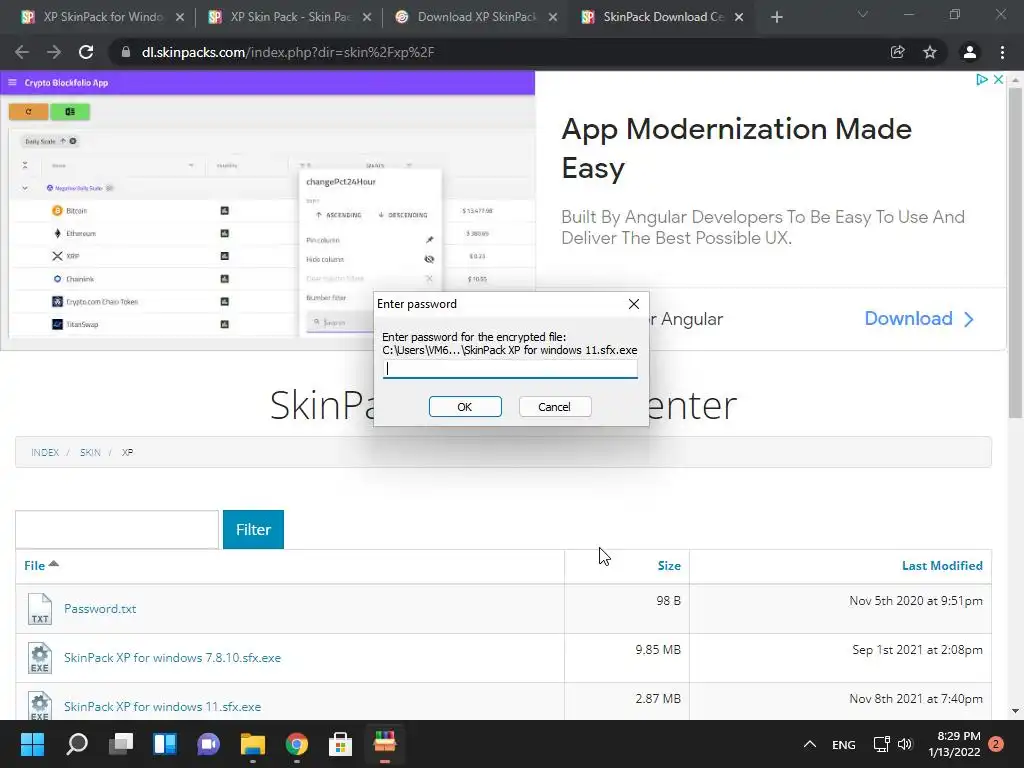Open SKIN breadcrumb link

pyautogui.click(x=90, y=453)
